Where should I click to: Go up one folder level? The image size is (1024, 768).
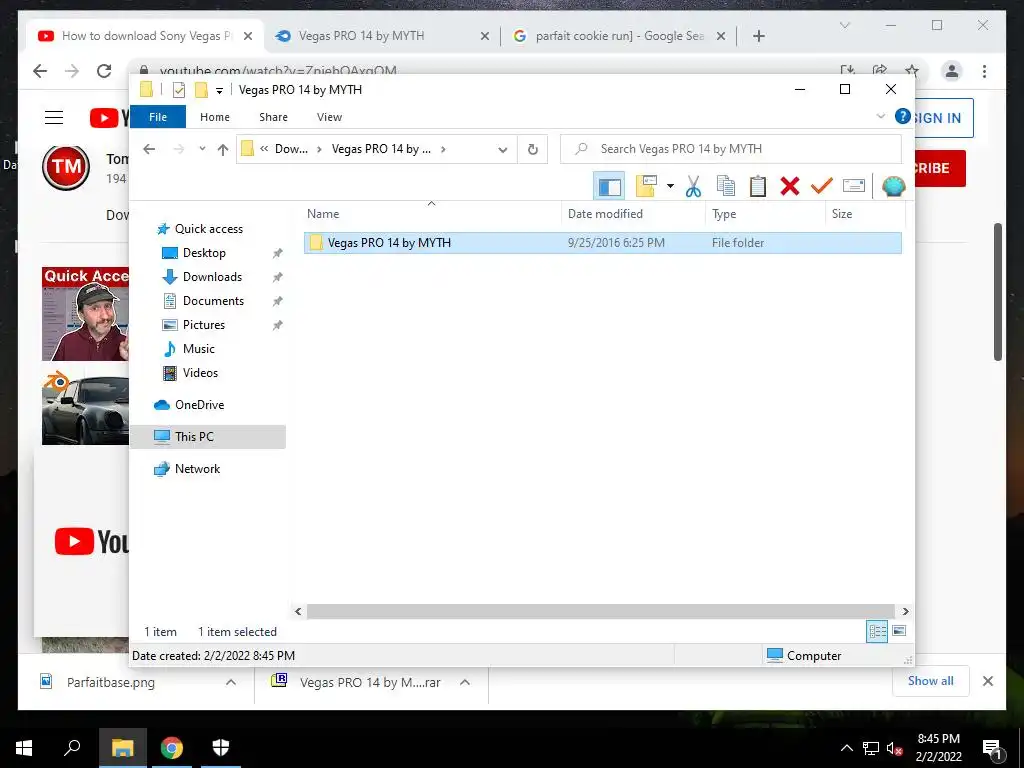[223, 150]
